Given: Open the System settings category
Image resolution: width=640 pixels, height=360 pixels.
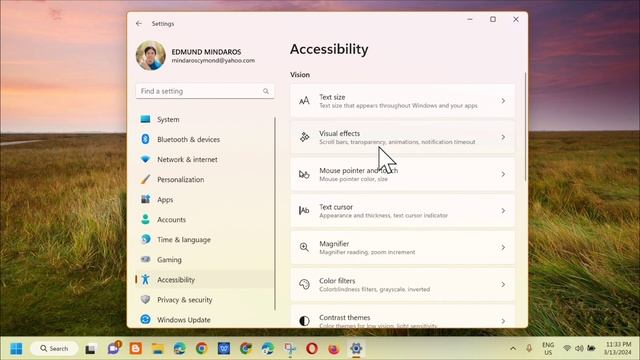Looking at the screenshot, I should (205, 119).
